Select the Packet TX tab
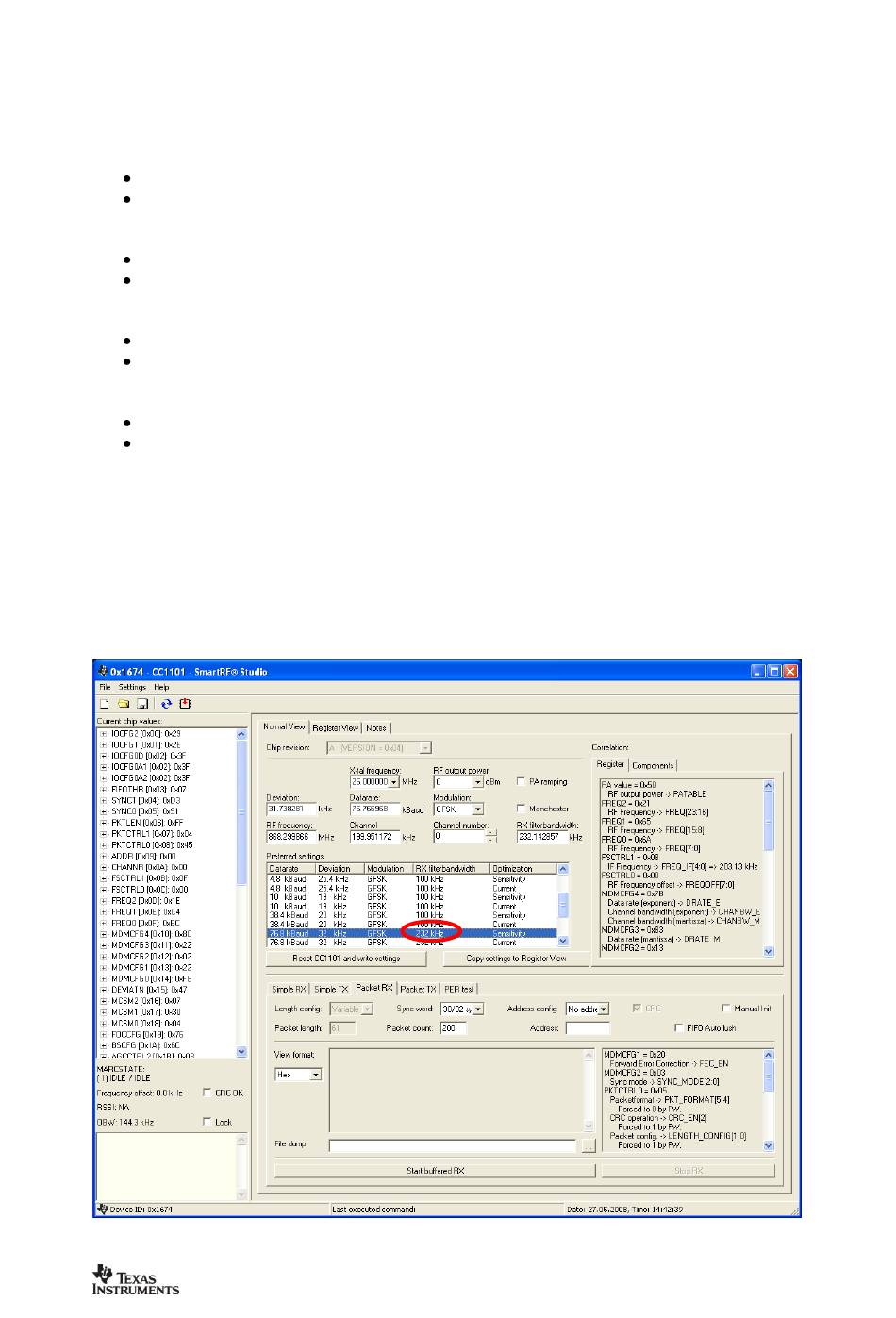Screen dimensions: 896x1318 419,989
